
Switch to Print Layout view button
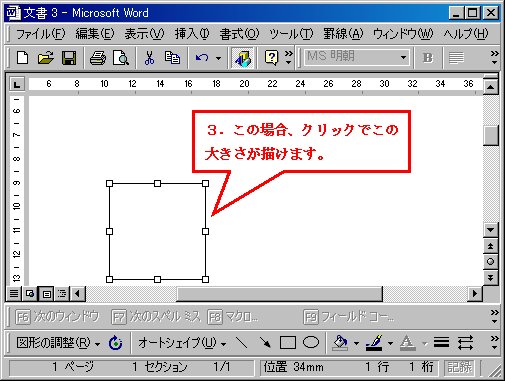pyautogui.click(x=47, y=294)
